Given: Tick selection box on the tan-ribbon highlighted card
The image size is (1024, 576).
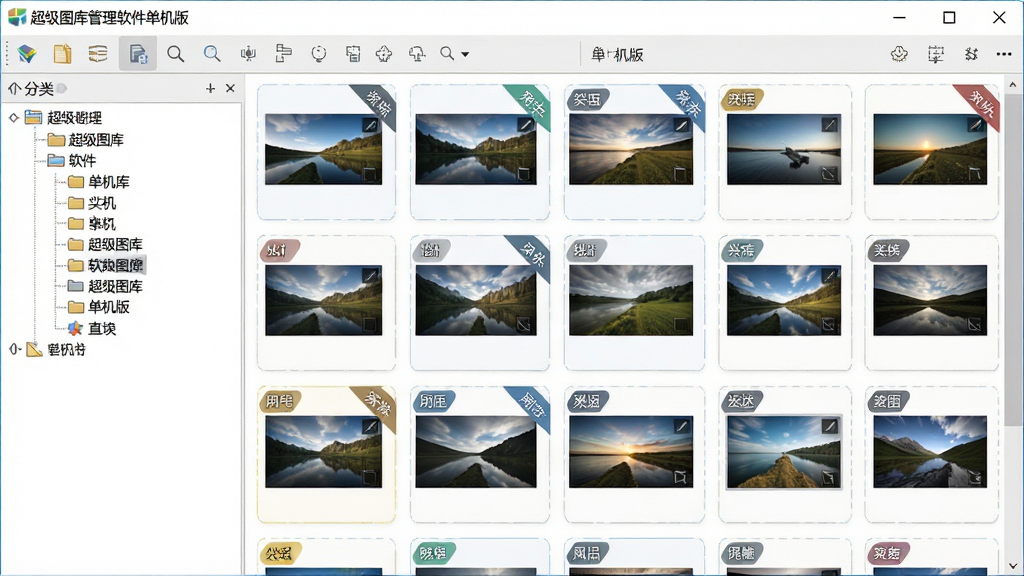Looking at the screenshot, I should coord(370,477).
